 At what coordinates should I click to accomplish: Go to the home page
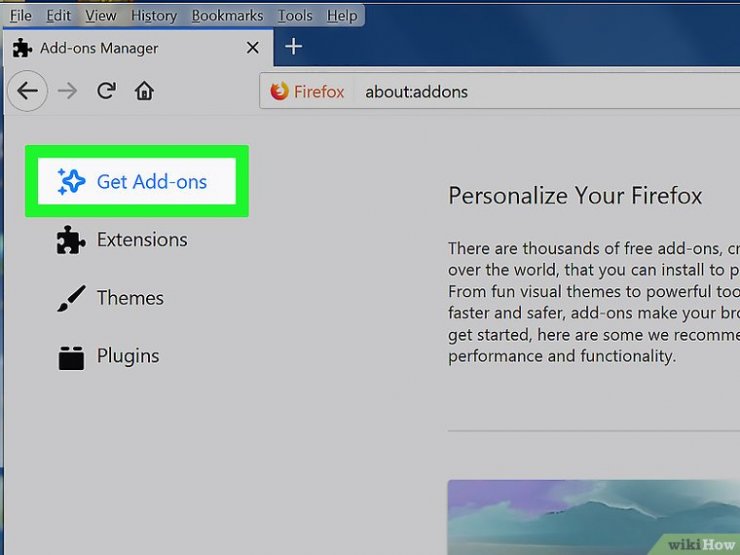click(x=144, y=91)
